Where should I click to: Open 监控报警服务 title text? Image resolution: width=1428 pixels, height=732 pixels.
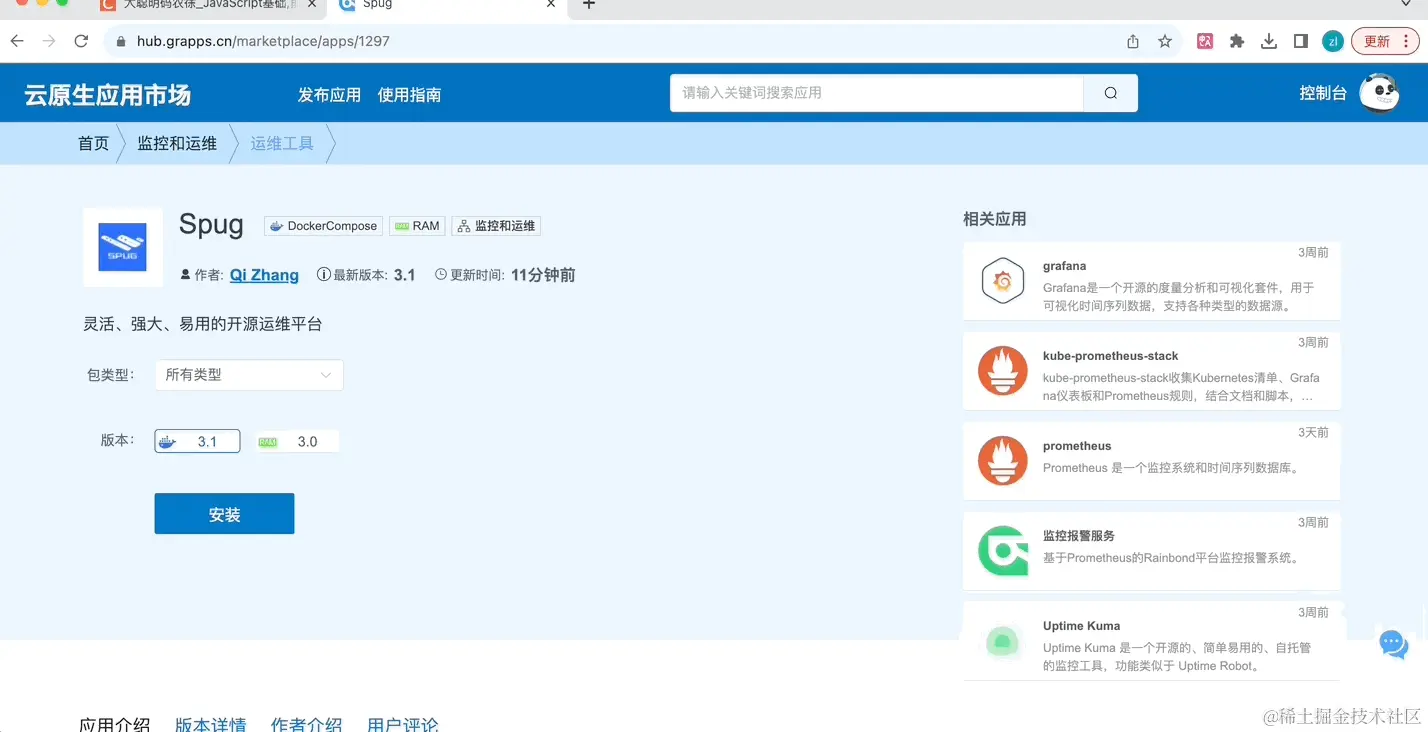(x=1078, y=536)
